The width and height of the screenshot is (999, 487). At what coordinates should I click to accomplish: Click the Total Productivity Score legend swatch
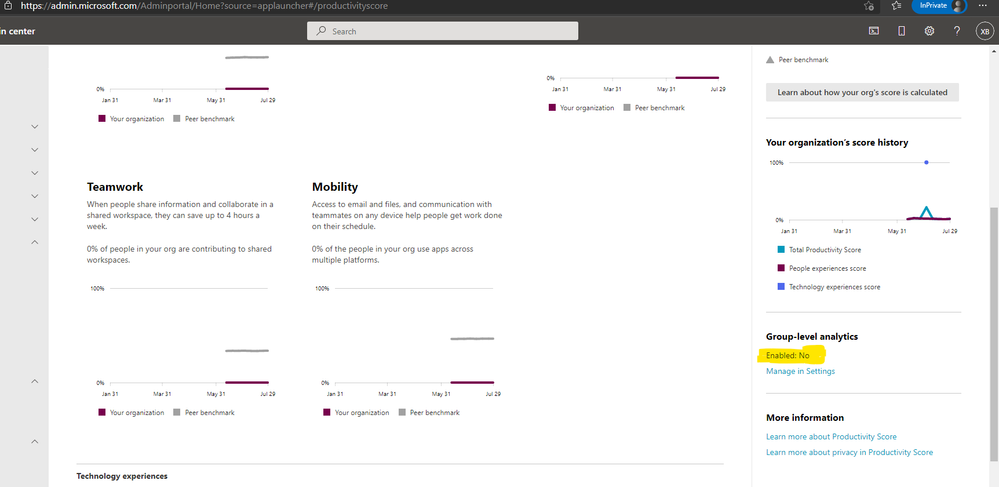781,250
